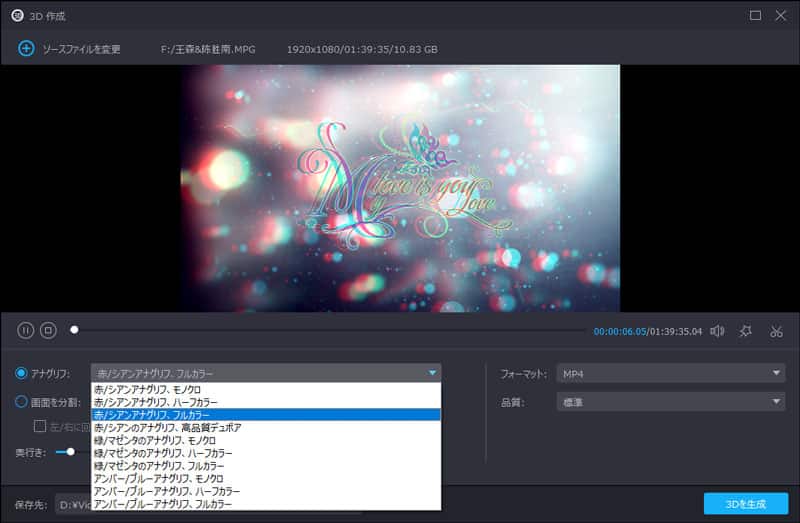This screenshot has width=800, height=523.
Task: Choose アンバー/ブルーアナグリフ、モノクロ option
Action: tap(266, 479)
